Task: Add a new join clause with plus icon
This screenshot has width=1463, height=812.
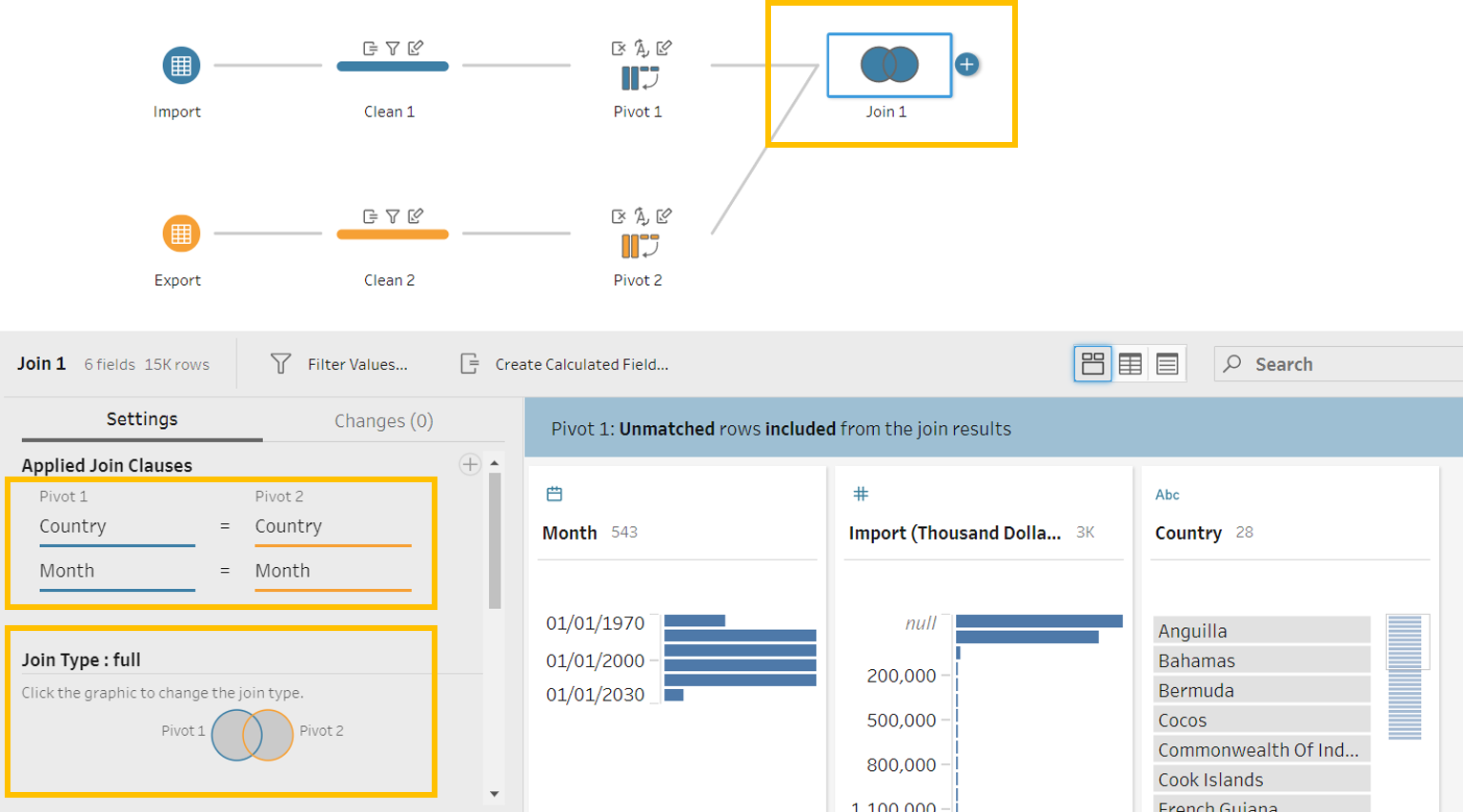Action: tap(470, 464)
